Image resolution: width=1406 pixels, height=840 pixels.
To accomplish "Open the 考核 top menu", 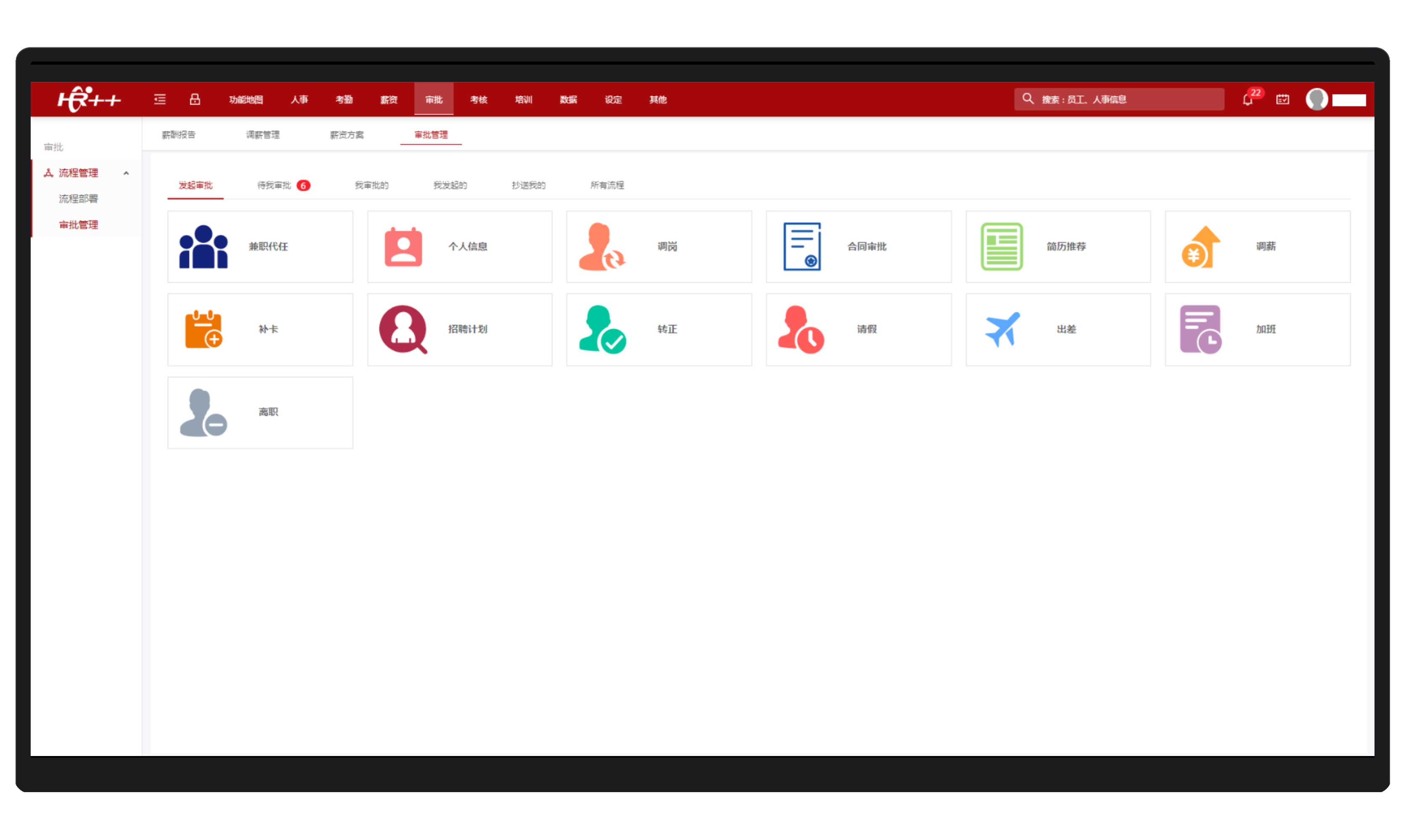I will click(x=479, y=100).
